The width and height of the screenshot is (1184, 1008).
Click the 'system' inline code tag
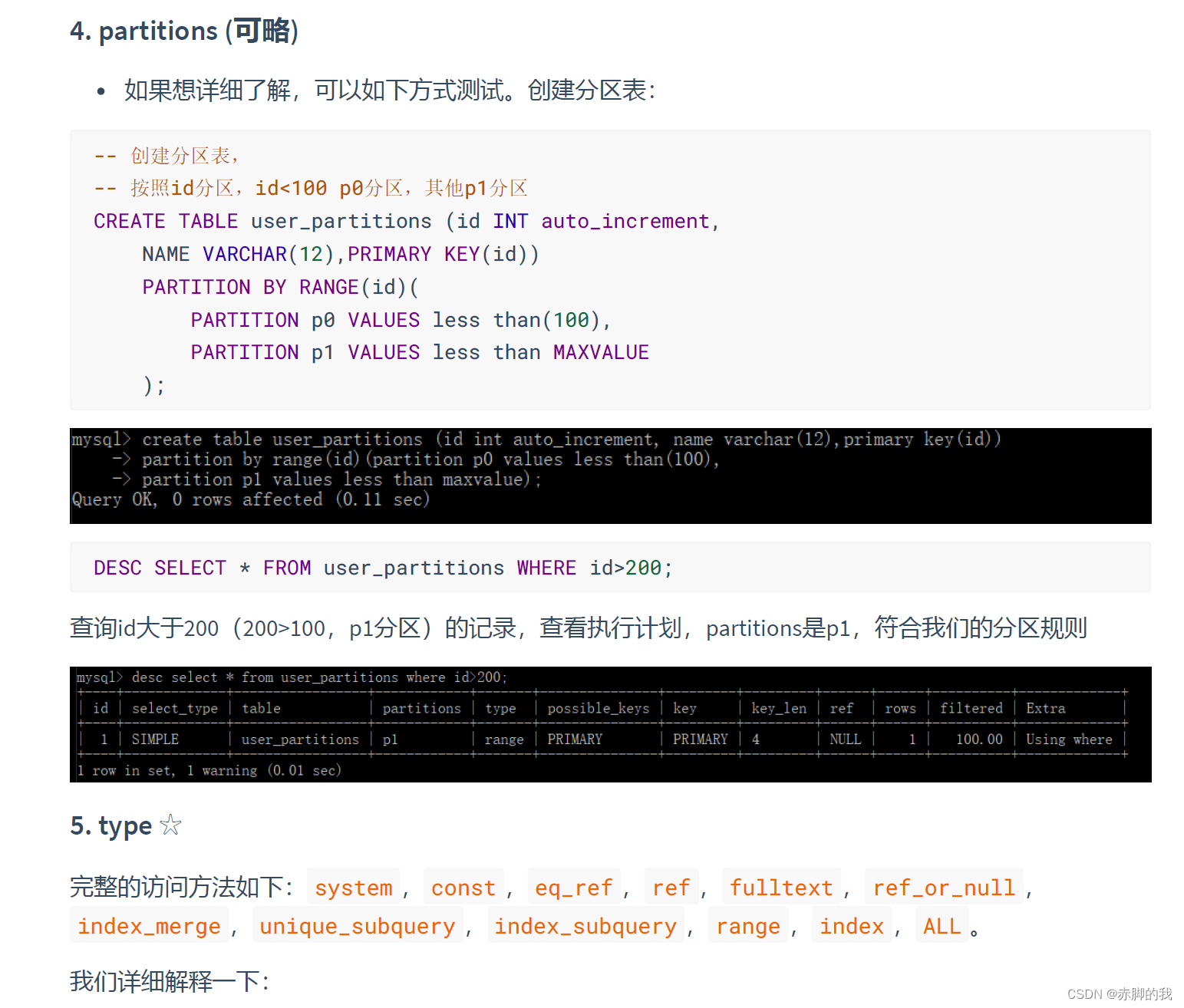point(354,888)
